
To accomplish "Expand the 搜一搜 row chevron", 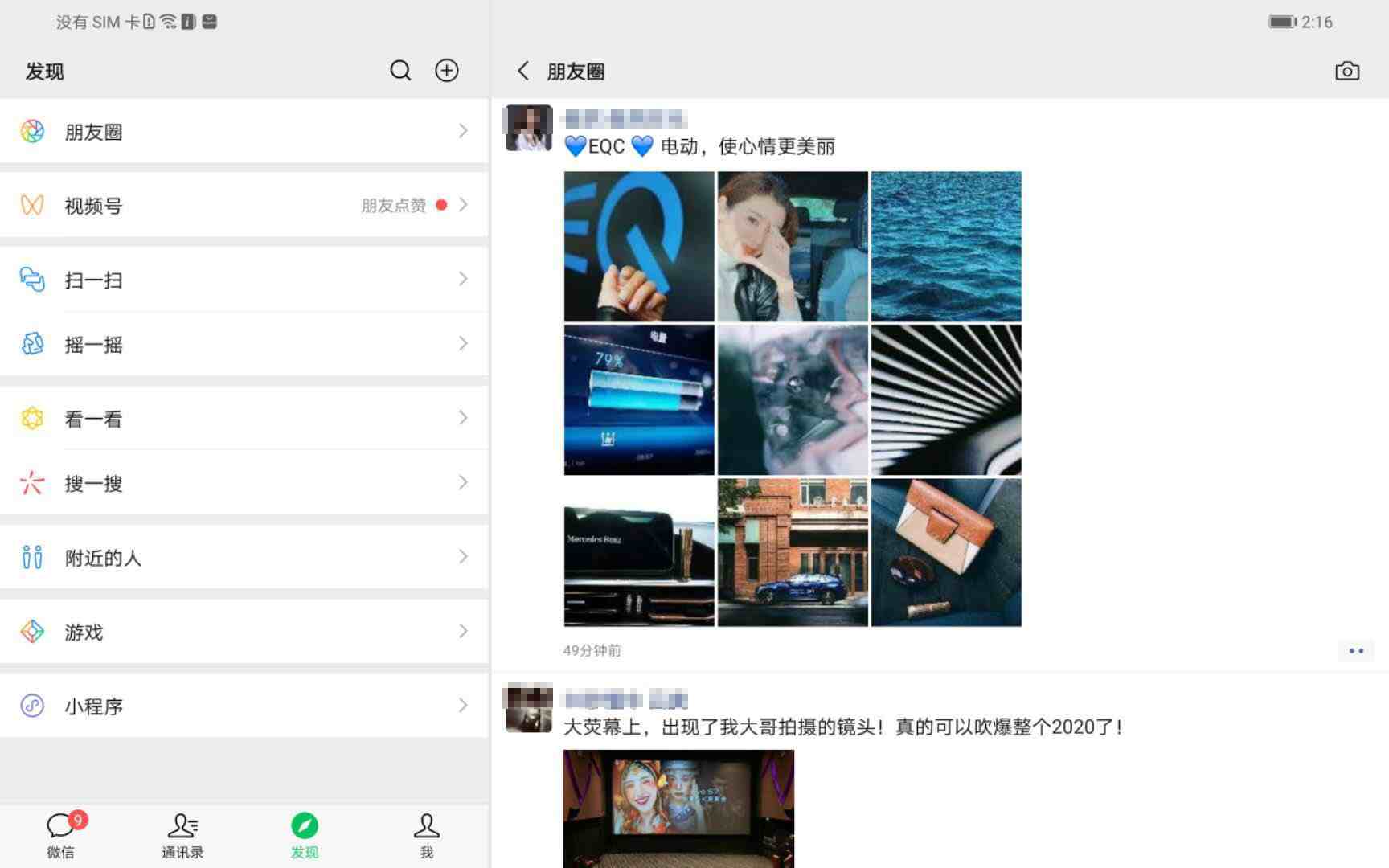I will (463, 482).
